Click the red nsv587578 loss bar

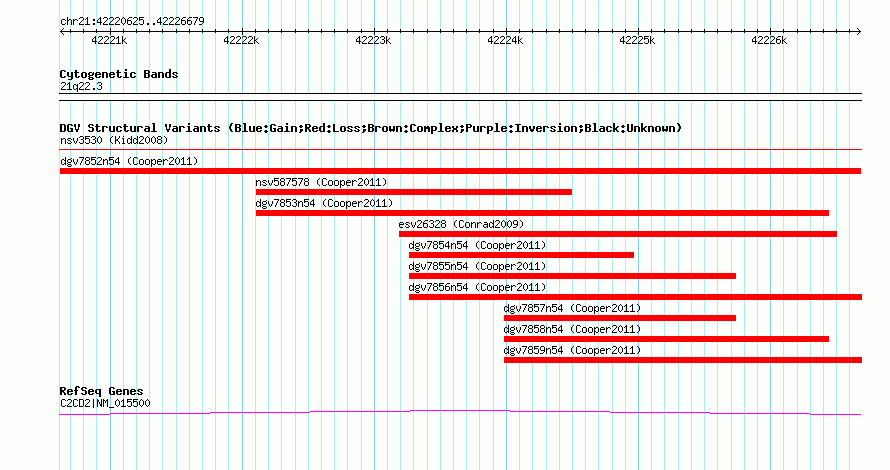pos(414,192)
